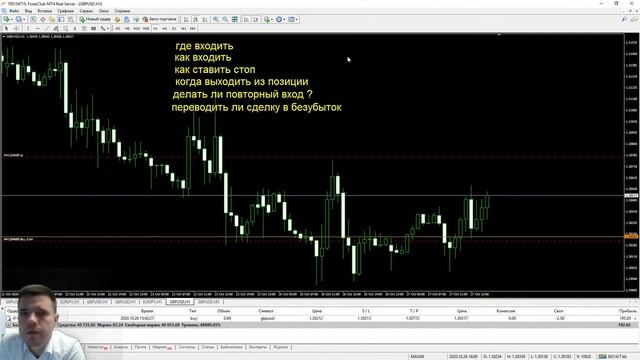Tile chart windows with grid icon
This screenshot has height=360, width=640.
click(235, 19)
